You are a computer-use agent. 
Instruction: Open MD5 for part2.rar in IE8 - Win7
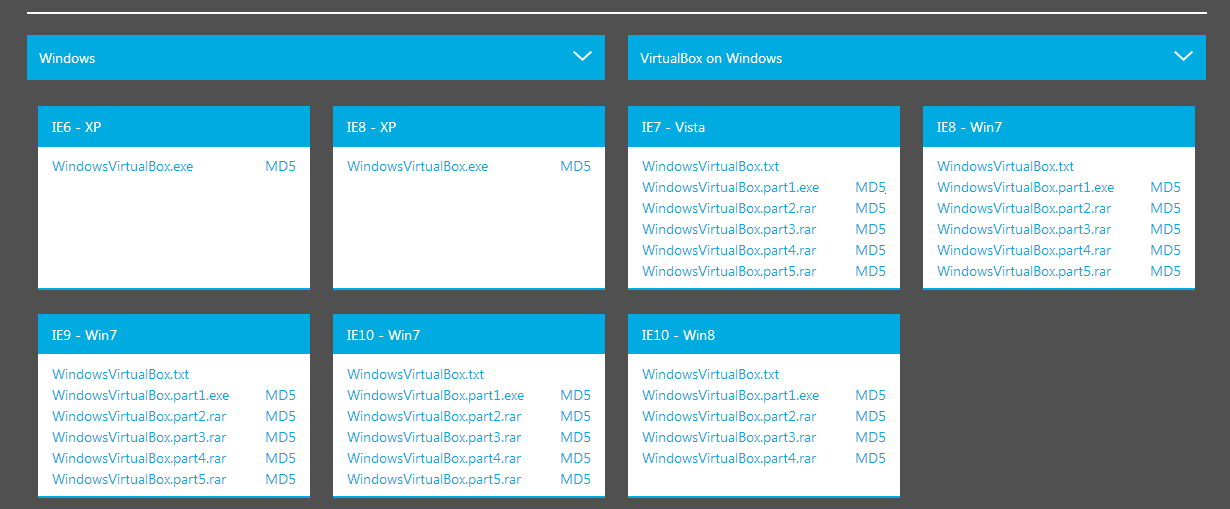coord(1165,208)
